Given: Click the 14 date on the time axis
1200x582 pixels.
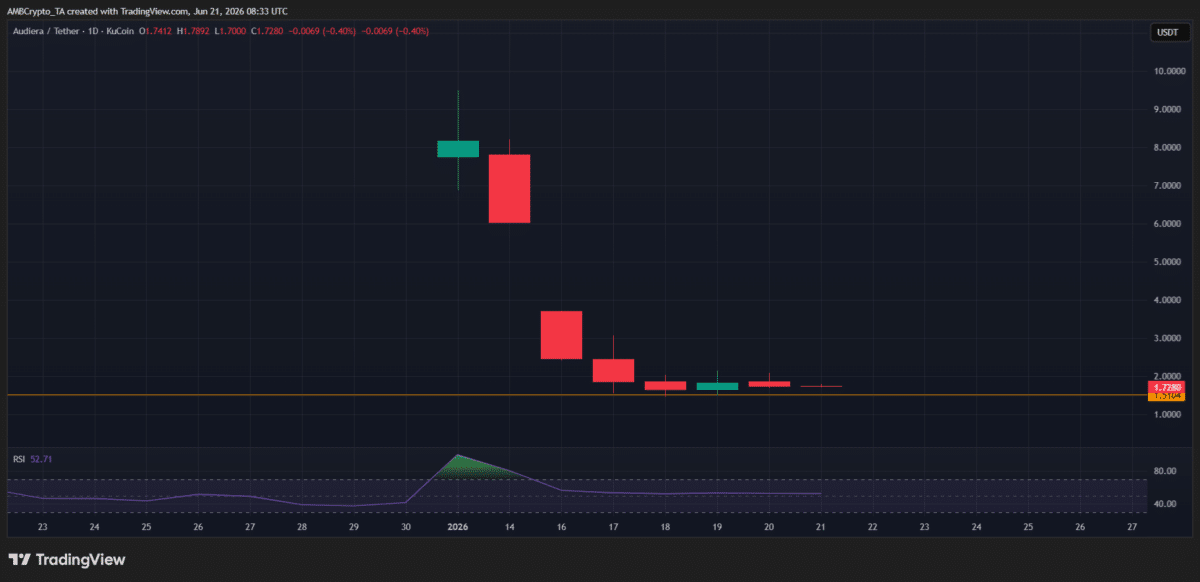Looking at the screenshot, I should 509,526.
